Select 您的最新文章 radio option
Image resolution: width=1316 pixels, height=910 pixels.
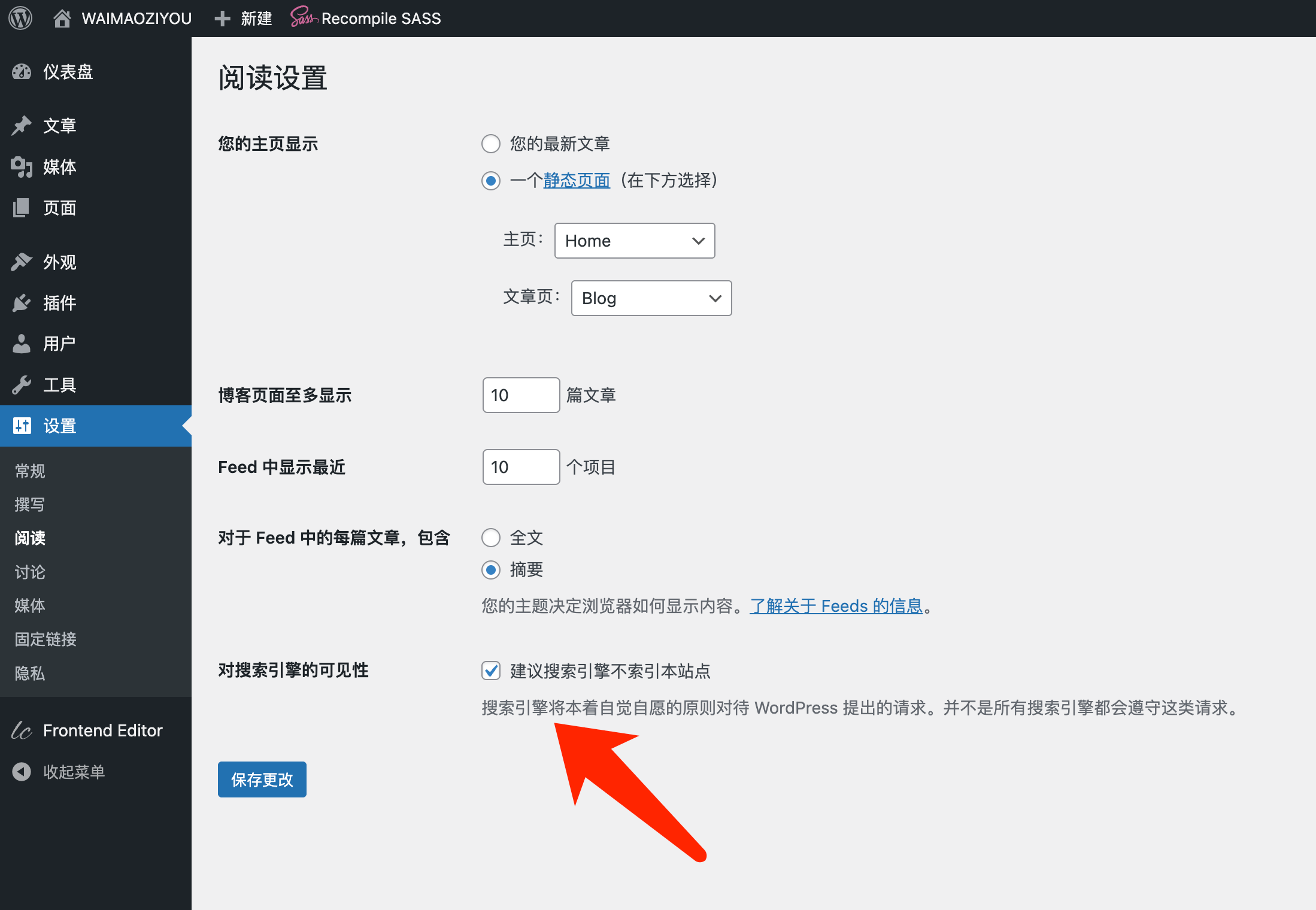pyautogui.click(x=491, y=144)
